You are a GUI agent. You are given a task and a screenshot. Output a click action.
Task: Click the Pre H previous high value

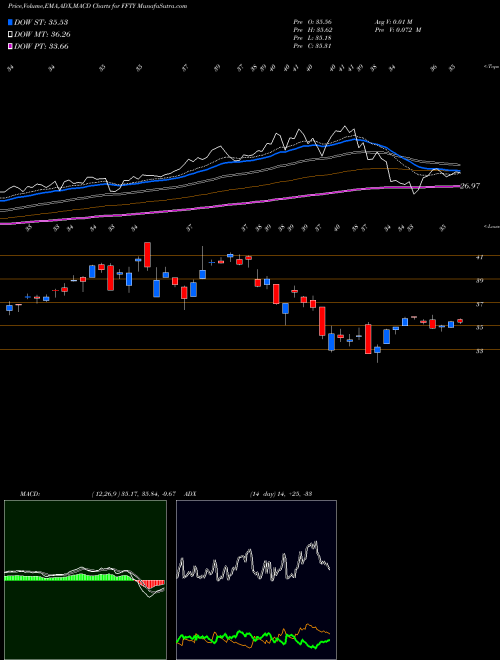point(324,30)
